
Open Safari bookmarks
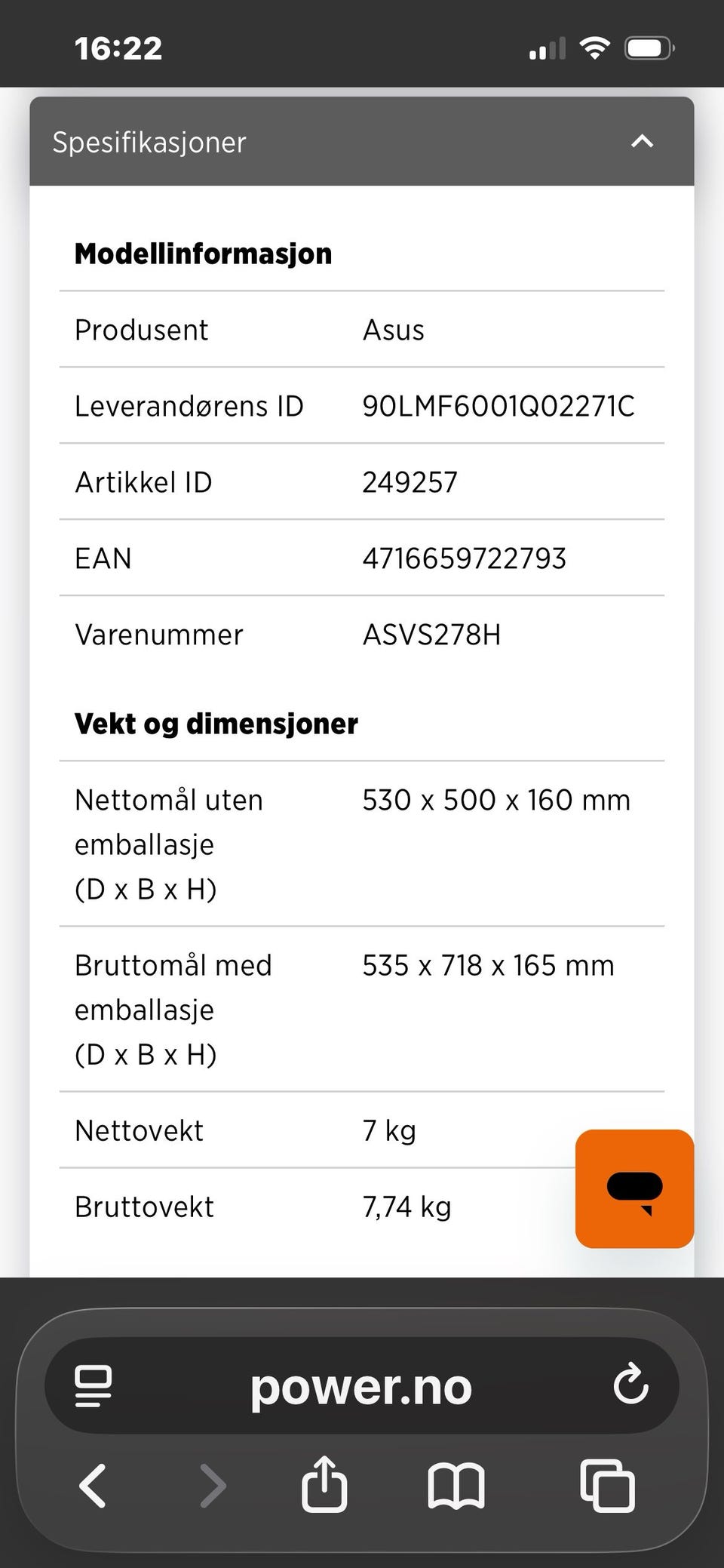click(456, 1485)
